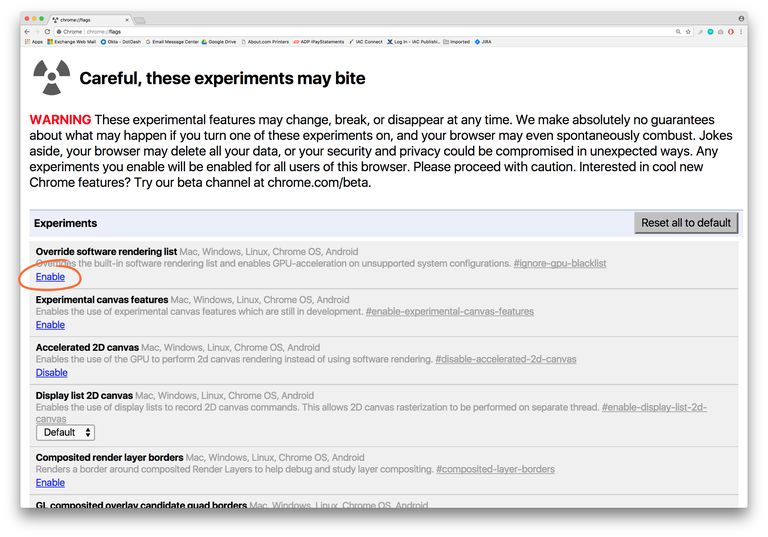Open the JIRA bookmark
This screenshot has height=537, width=768.
[483, 42]
